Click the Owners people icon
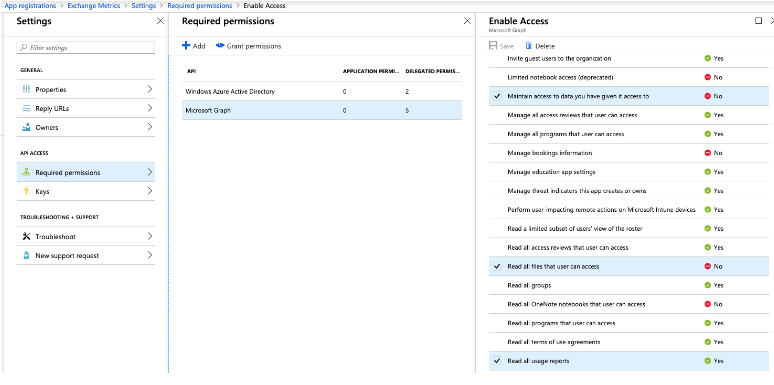This screenshot has width=774, height=385. 27,127
